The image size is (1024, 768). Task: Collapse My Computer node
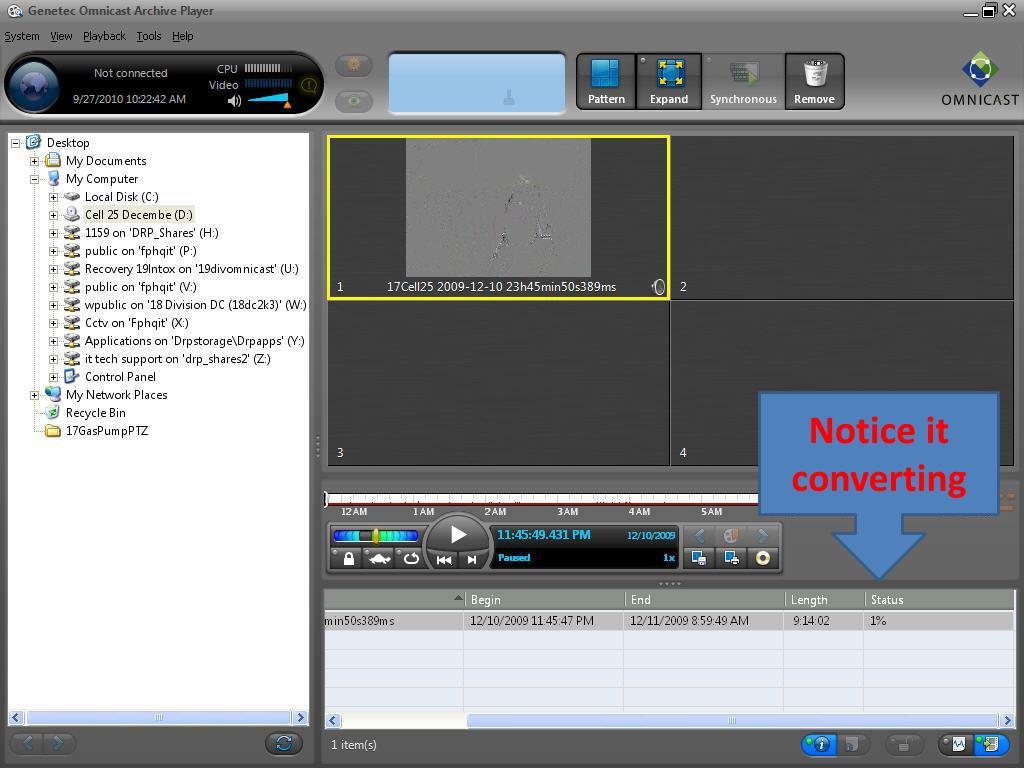pos(35,179)
